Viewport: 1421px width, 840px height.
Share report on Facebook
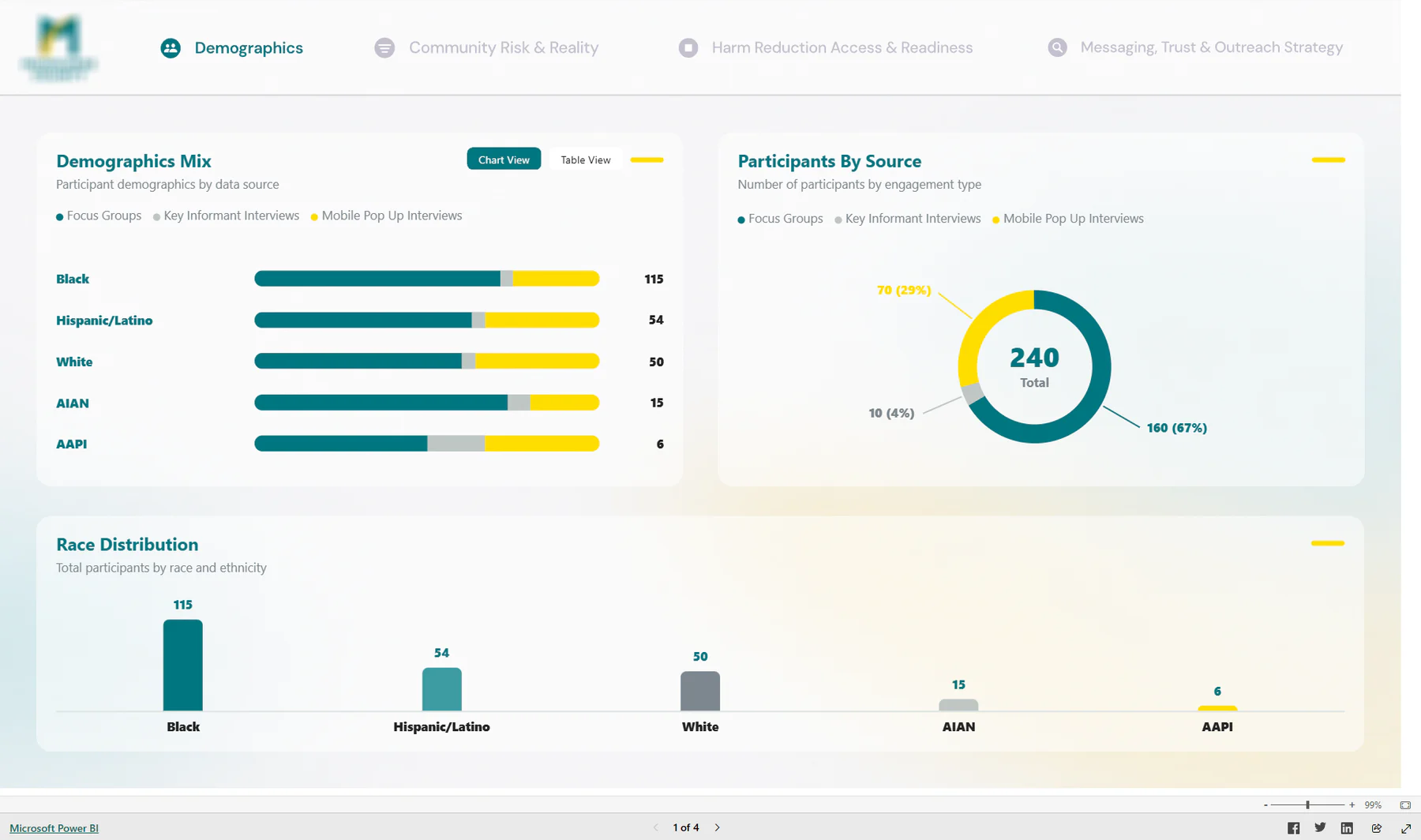(x=1293, y=827)
